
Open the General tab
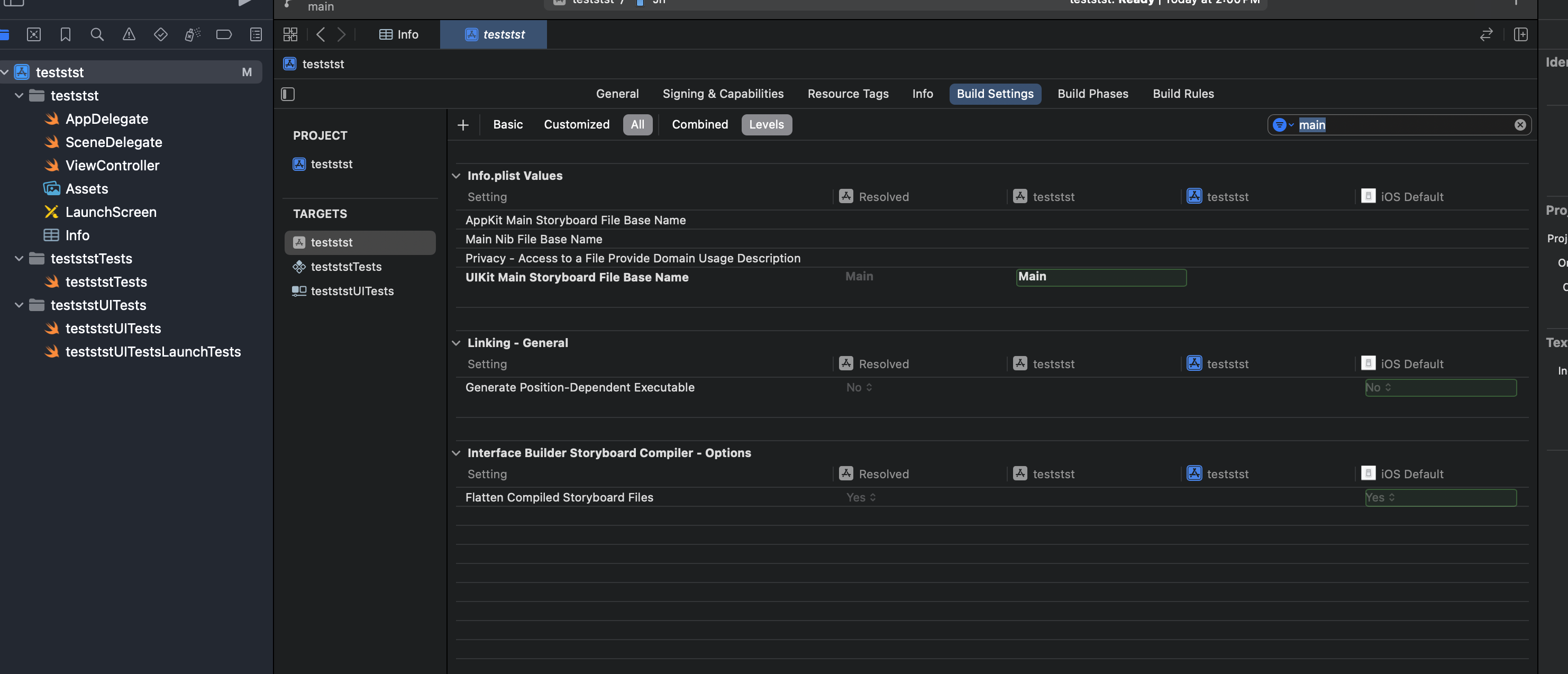(617, 94)
